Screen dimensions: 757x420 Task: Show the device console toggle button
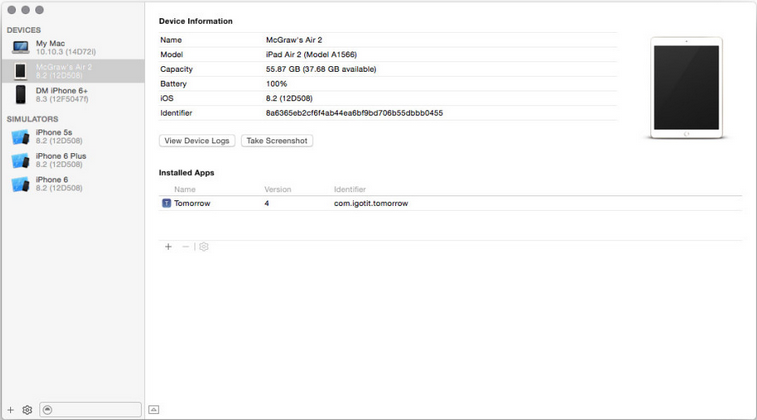(154, 410)
